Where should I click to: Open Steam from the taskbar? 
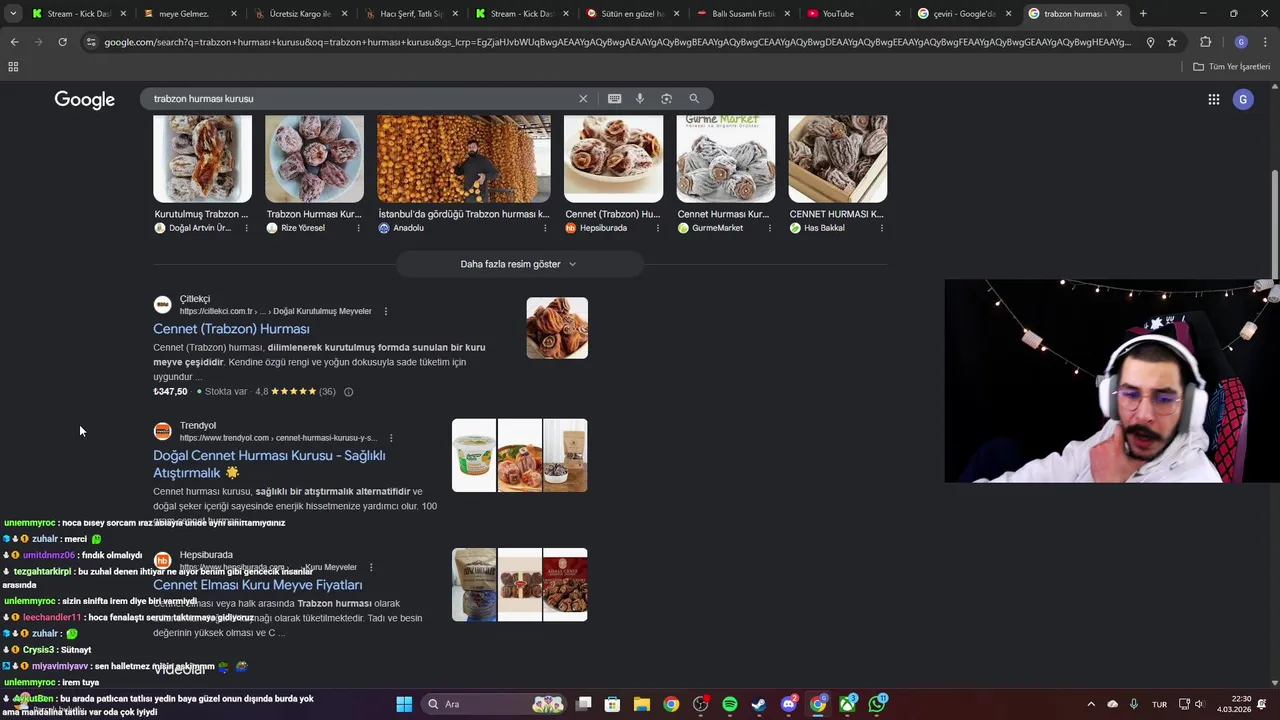(759, 704)
